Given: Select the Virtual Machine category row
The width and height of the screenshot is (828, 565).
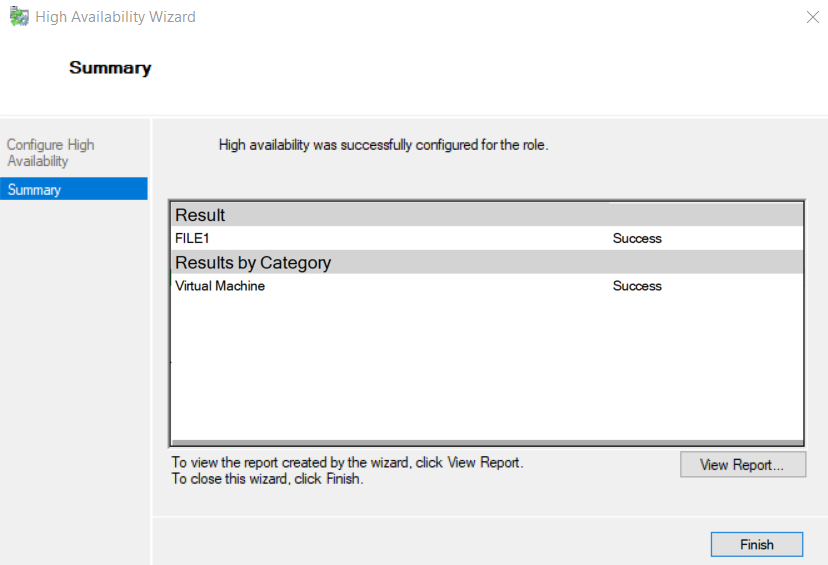Looking at the screenshot, I should point(487,286).
